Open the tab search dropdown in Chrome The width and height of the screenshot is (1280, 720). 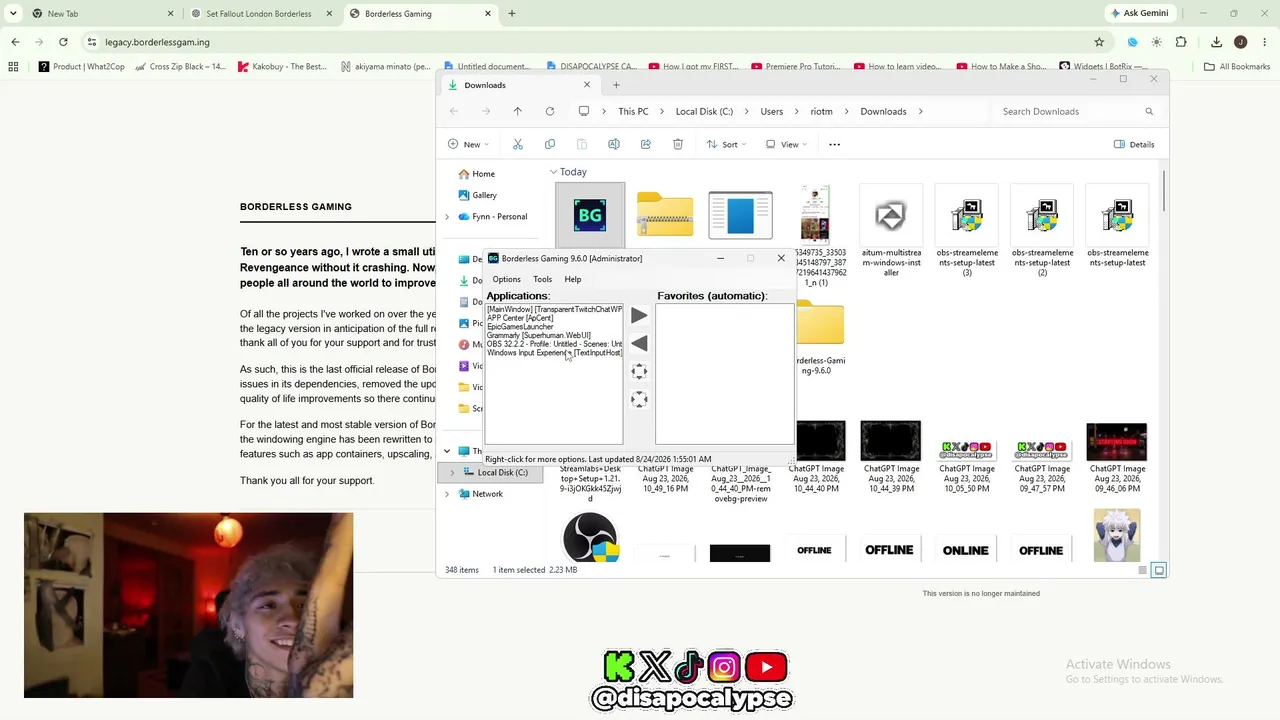[13, 14]
